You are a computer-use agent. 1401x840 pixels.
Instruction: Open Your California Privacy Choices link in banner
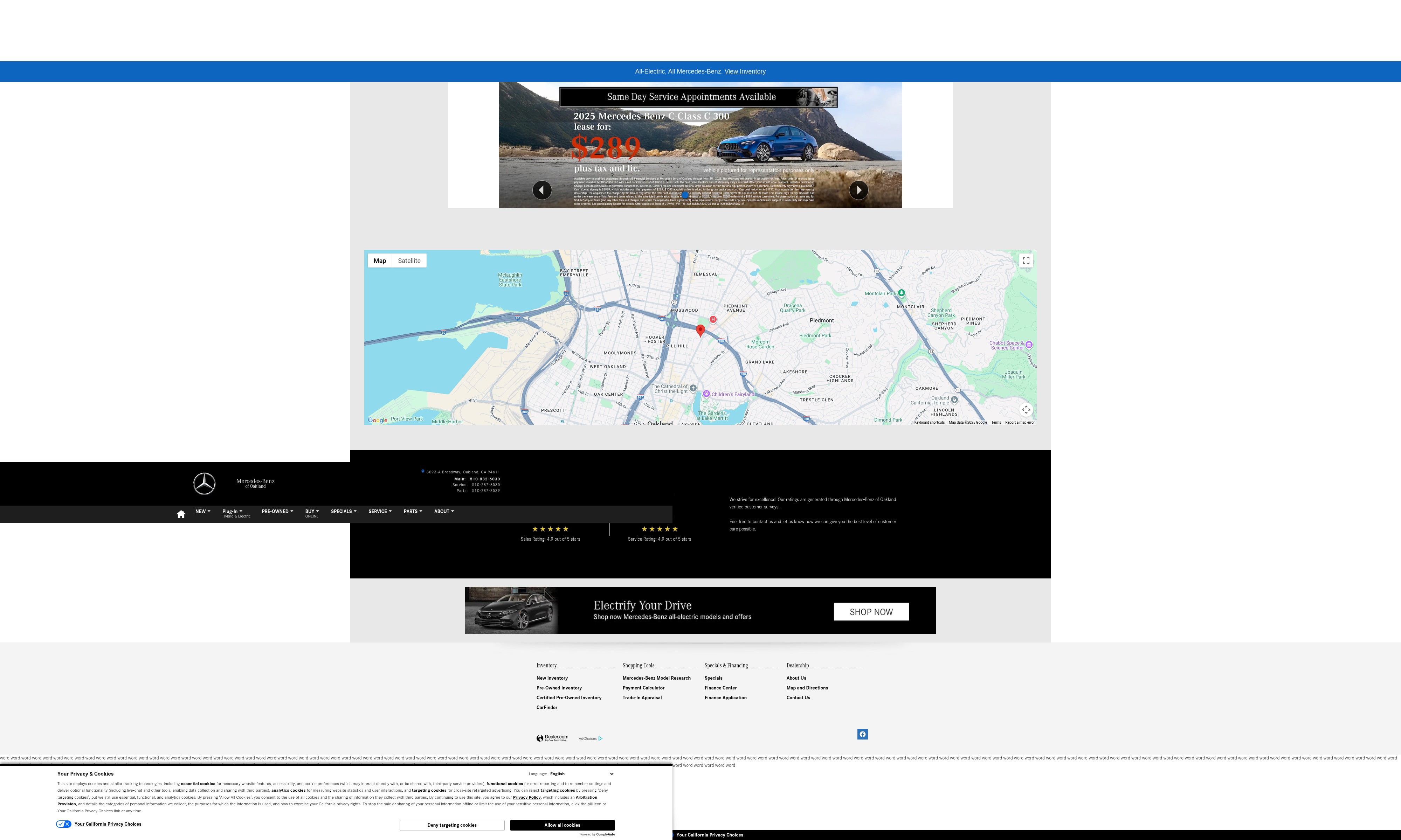click(108, 824)
